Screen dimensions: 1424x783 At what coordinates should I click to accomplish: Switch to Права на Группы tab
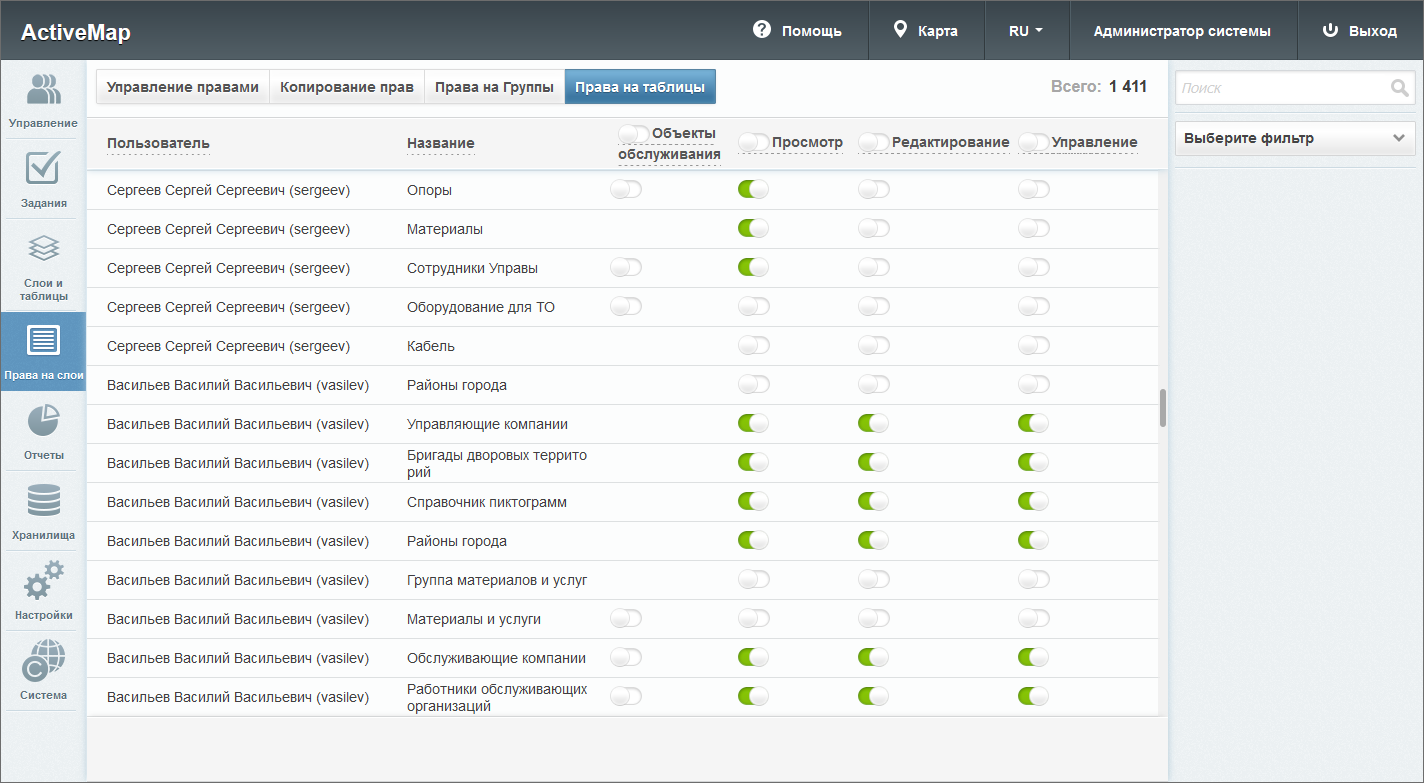[x=494, y=87]
